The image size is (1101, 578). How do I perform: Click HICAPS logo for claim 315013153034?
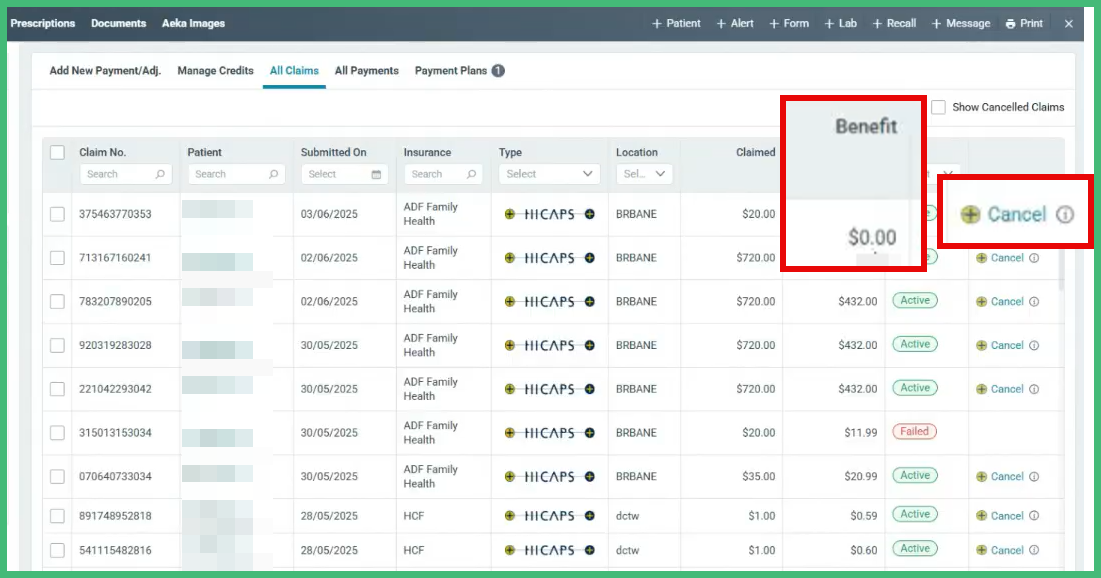pyautogui.click(x=550, y=433)
